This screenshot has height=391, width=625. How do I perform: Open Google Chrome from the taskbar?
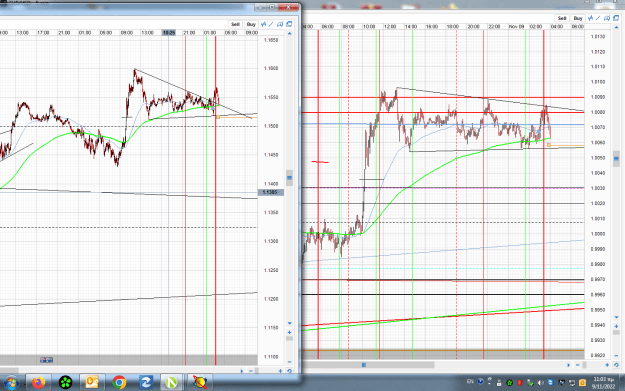click(x=119, y=383)
